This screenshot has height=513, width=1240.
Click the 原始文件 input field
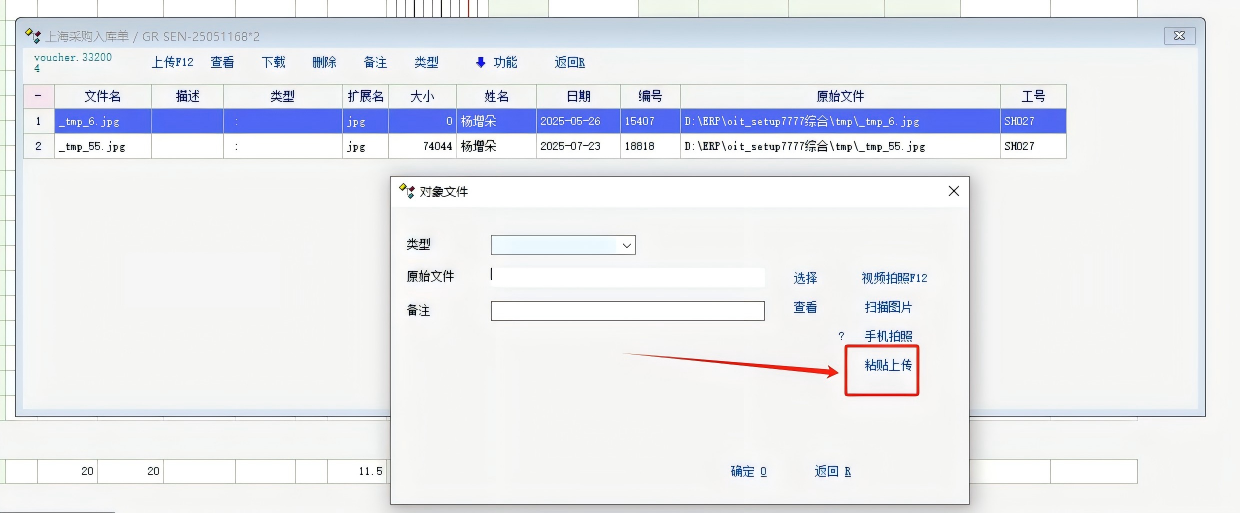pos(627,277)
